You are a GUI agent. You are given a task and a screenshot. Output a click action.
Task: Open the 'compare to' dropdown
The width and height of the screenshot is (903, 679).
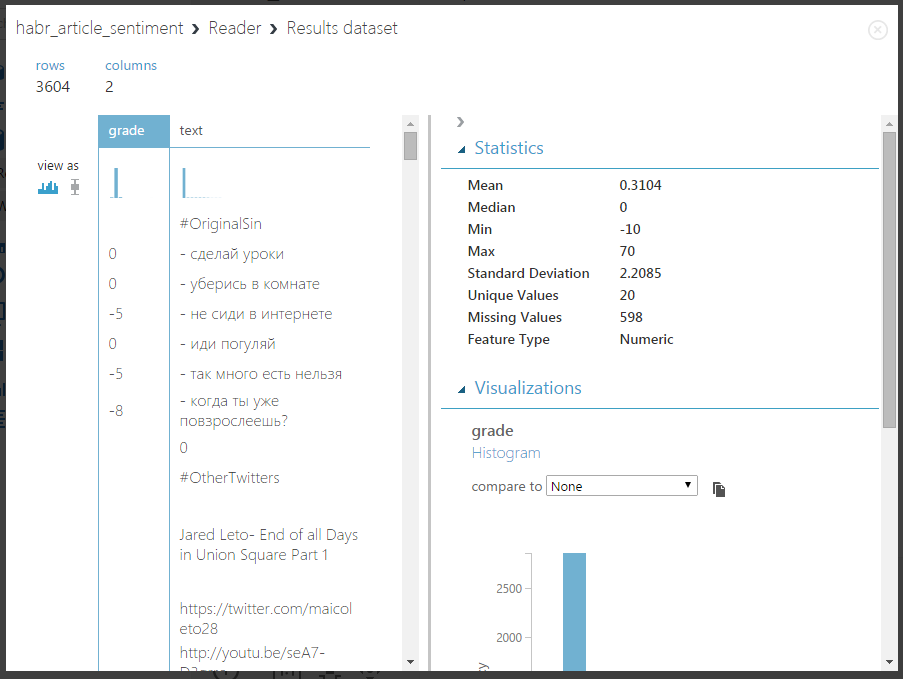coord(621,486)
